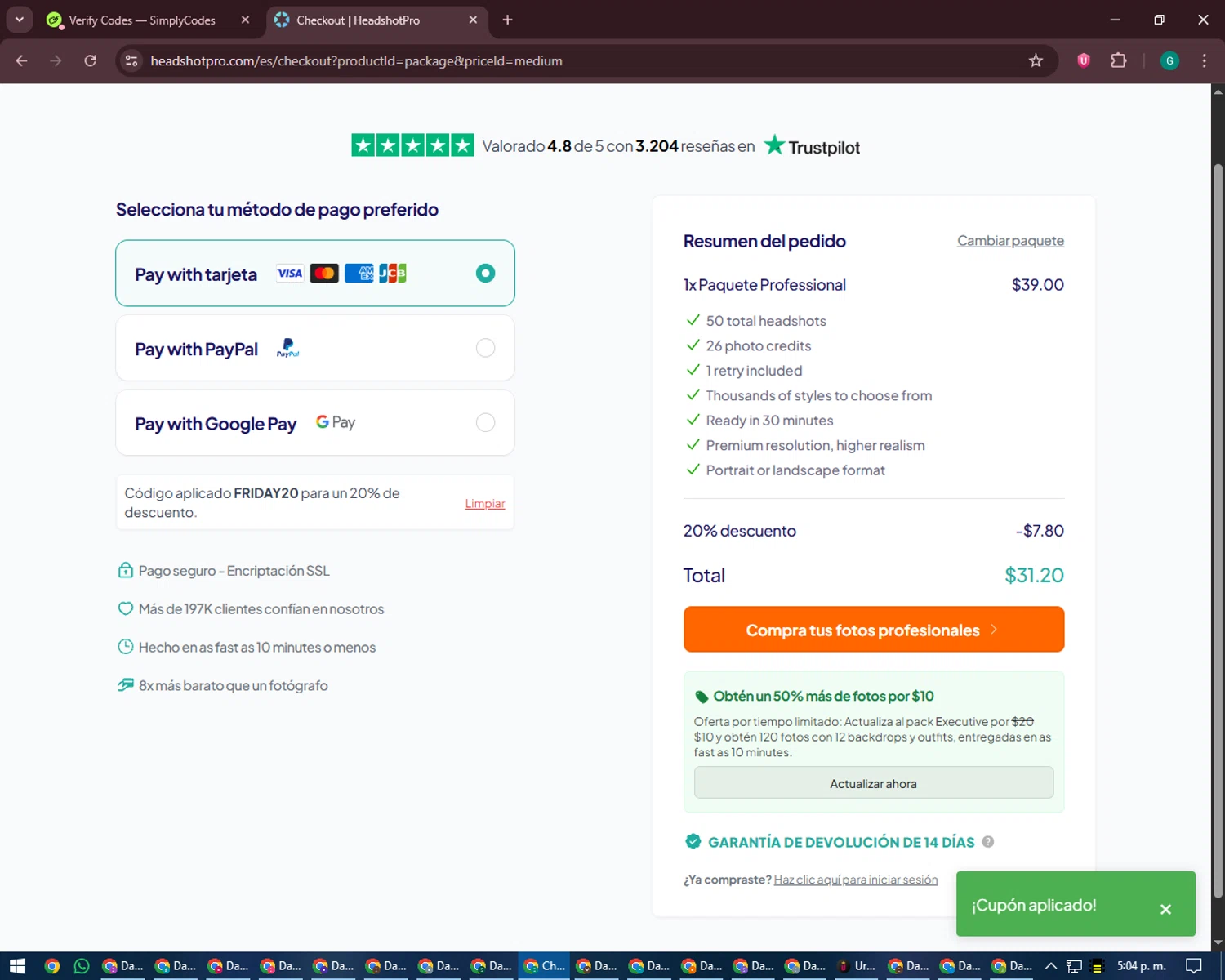Open WhatsApp from the taskbar
Screen dimensions: 1225x980
(82, 966)
